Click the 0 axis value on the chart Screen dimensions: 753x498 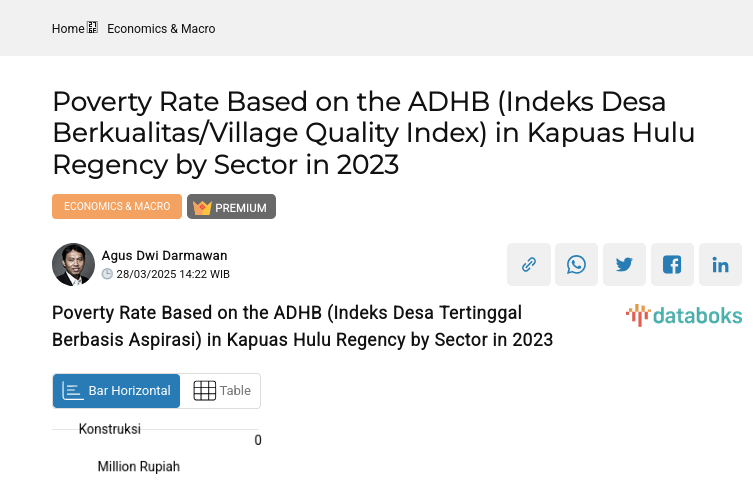pyautogui.click(x=258, y=440)
